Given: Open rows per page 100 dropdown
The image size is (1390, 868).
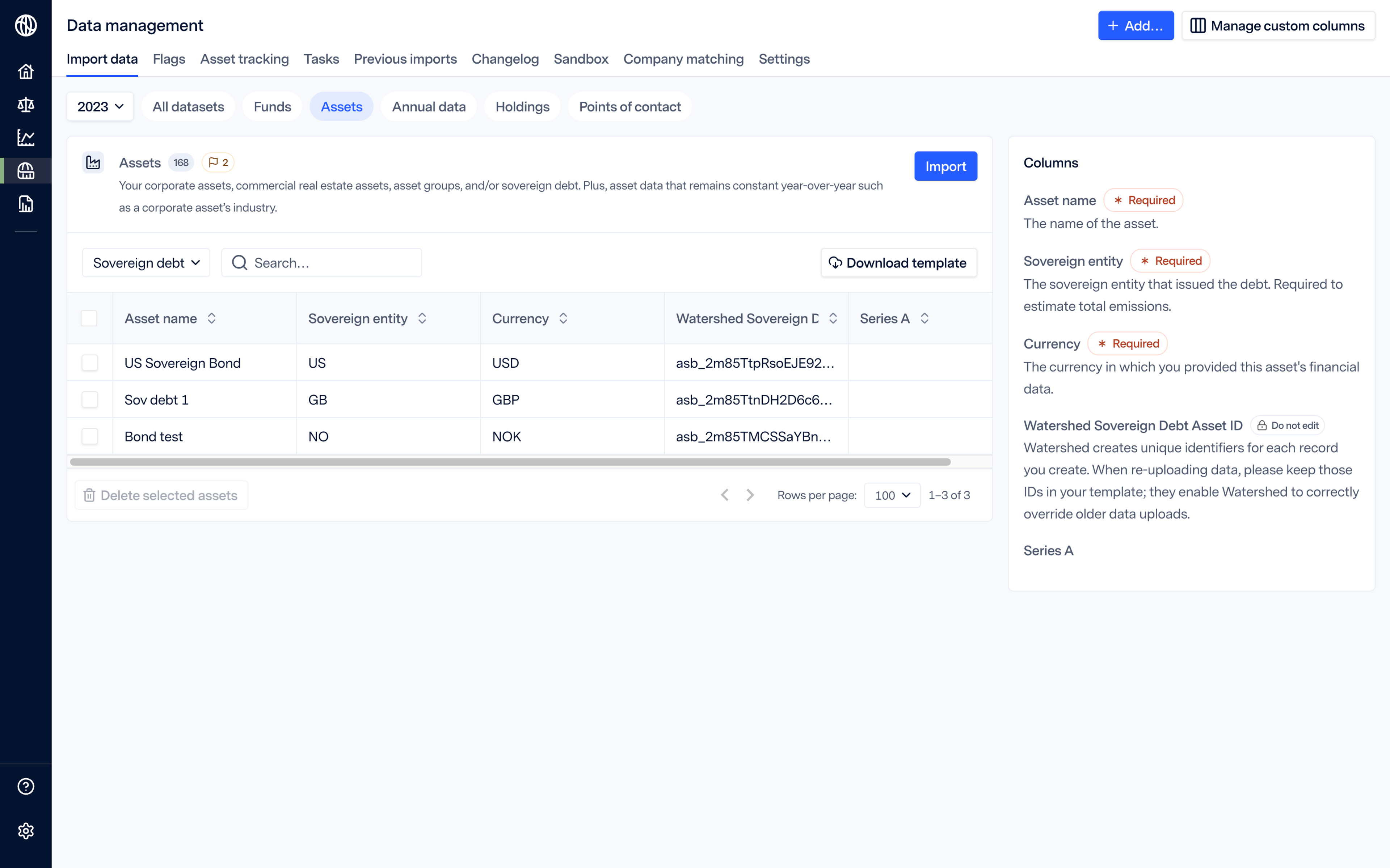Looking at the screenshot, I should pyautogui.click(x=892, y=495).
